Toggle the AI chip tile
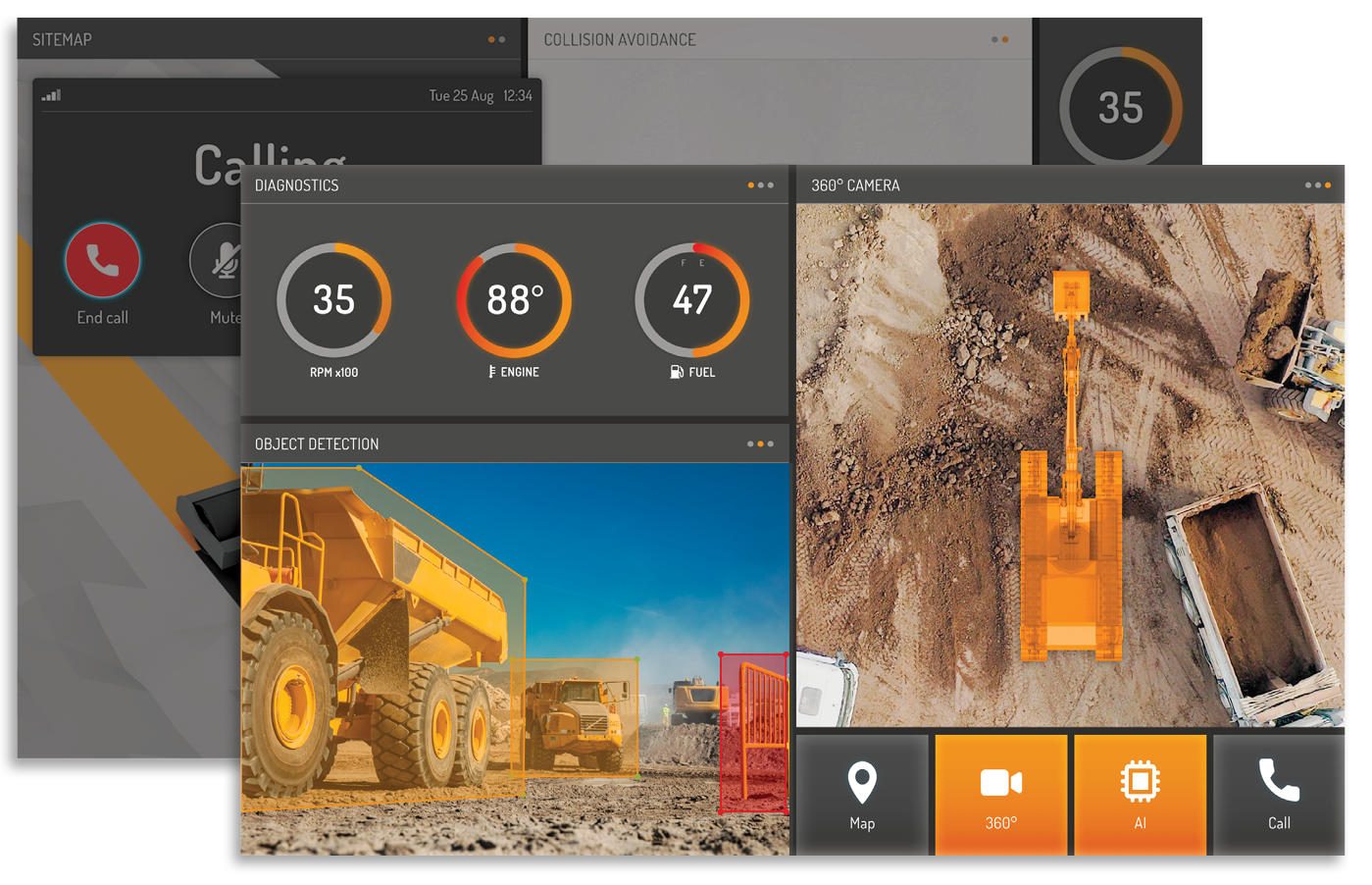1372x885 pixels. pyautogui.click(x=1140, y=795)
